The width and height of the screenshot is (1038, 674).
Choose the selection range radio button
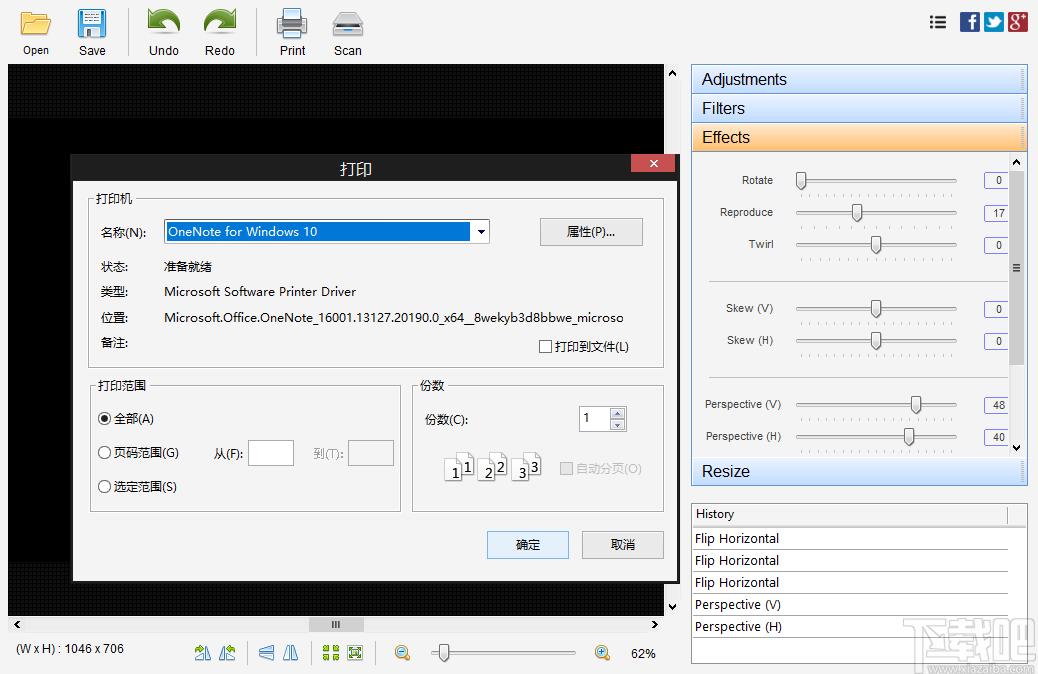104,487
